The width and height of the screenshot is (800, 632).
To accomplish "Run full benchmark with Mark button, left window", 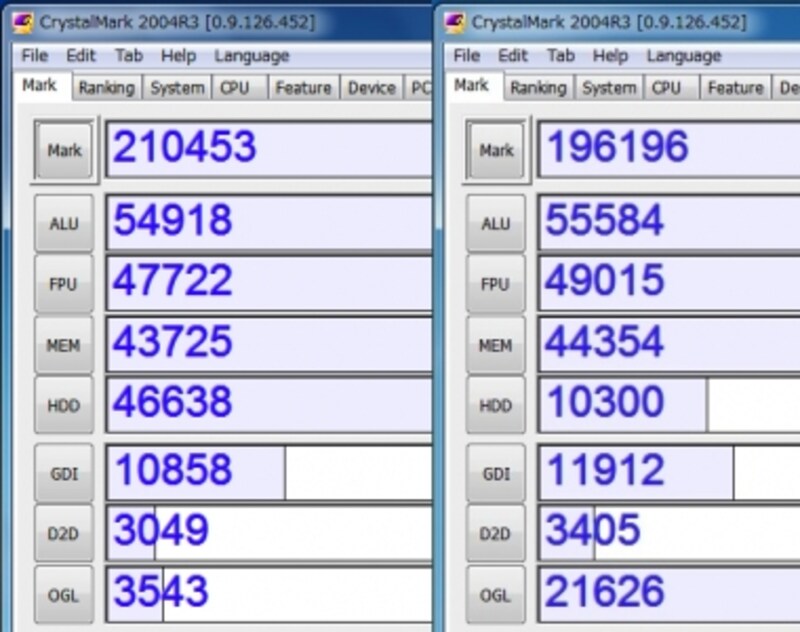I will (x=64, y=150).
